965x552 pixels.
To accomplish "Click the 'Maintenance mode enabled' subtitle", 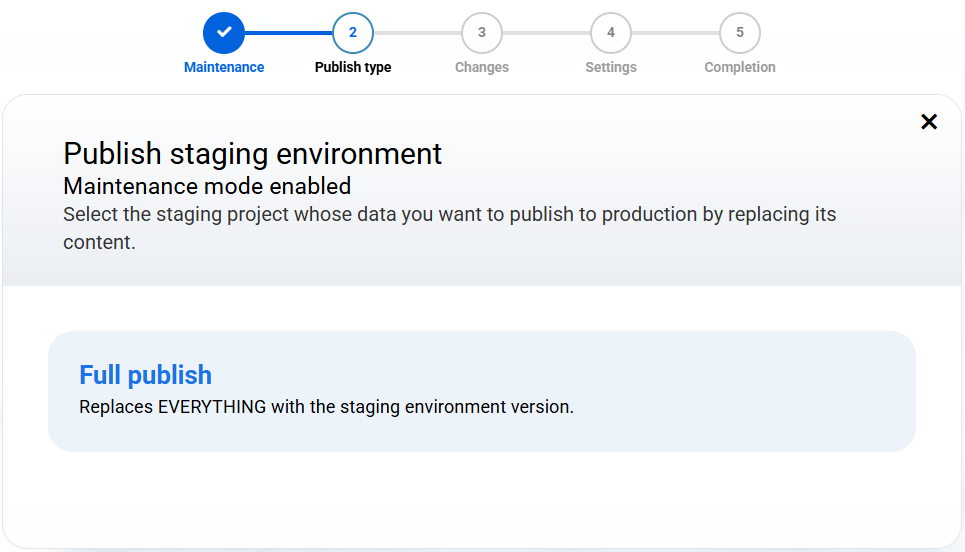I will point(207,186).
